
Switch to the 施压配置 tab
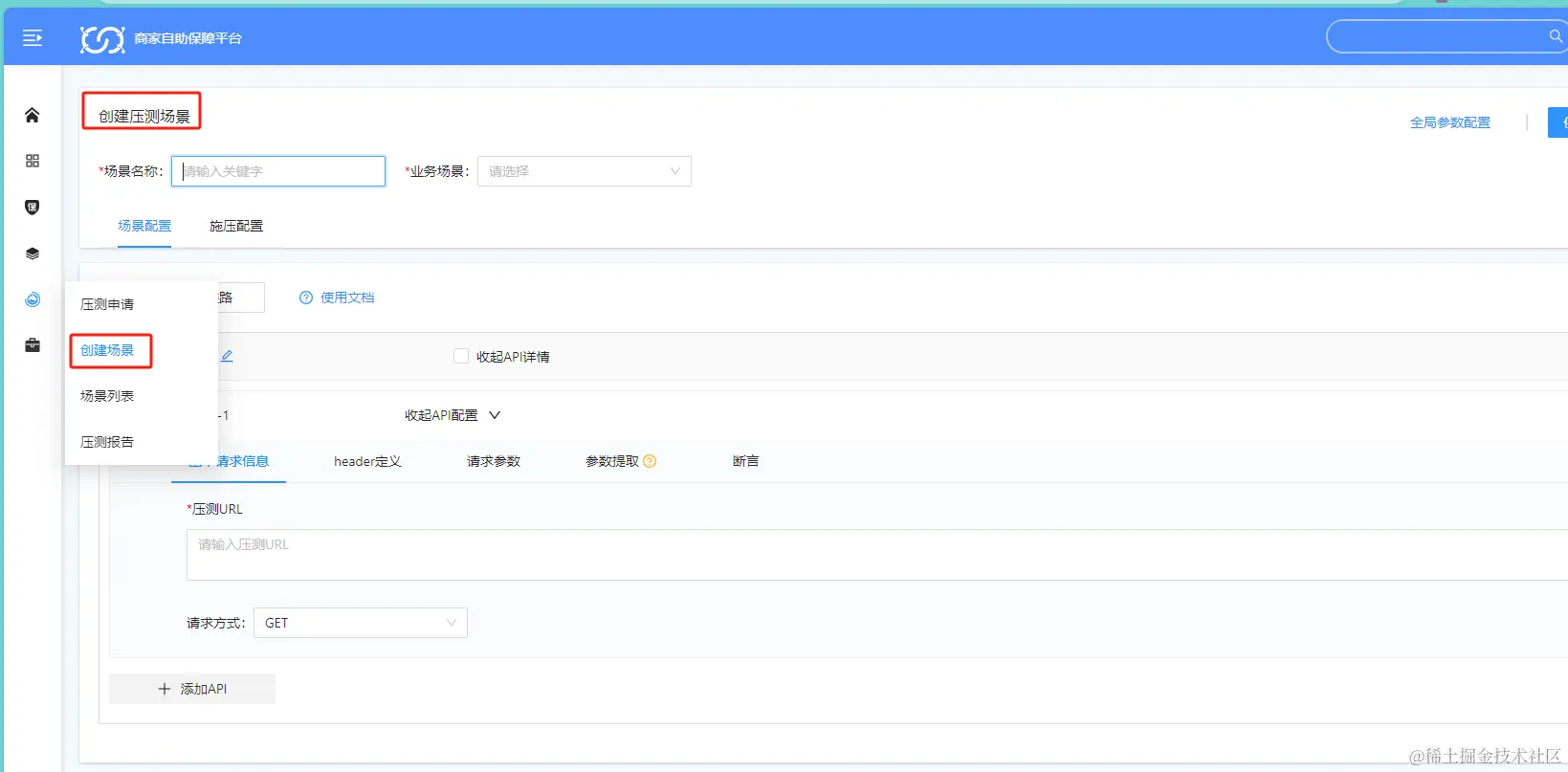236,226
